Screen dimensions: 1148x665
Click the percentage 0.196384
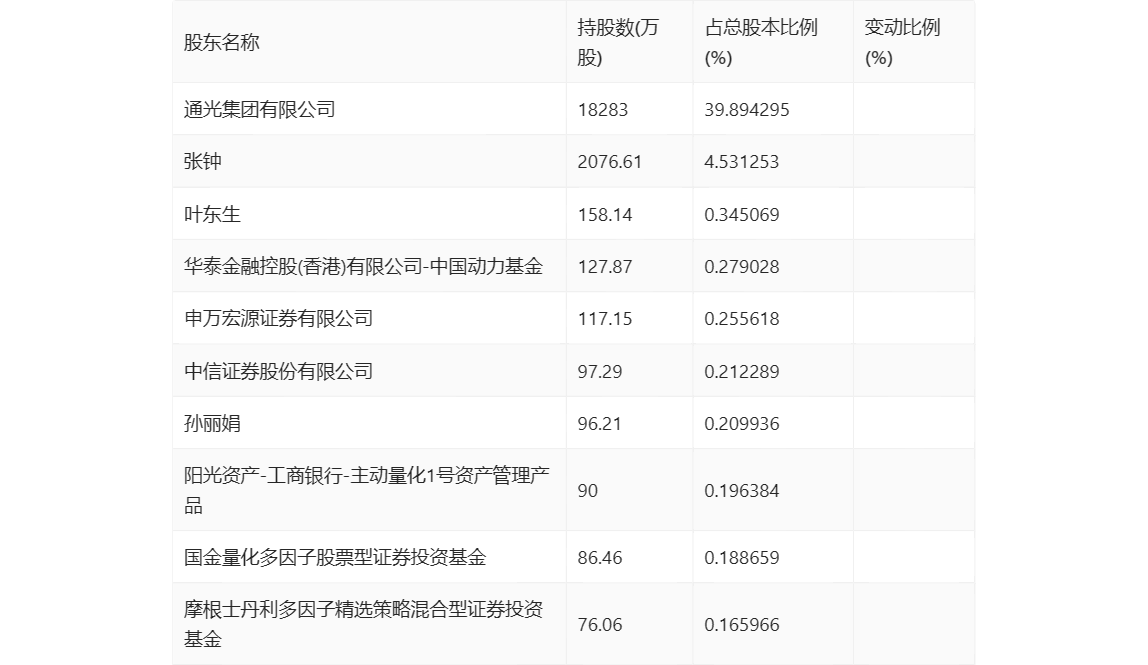click(742, 491)
